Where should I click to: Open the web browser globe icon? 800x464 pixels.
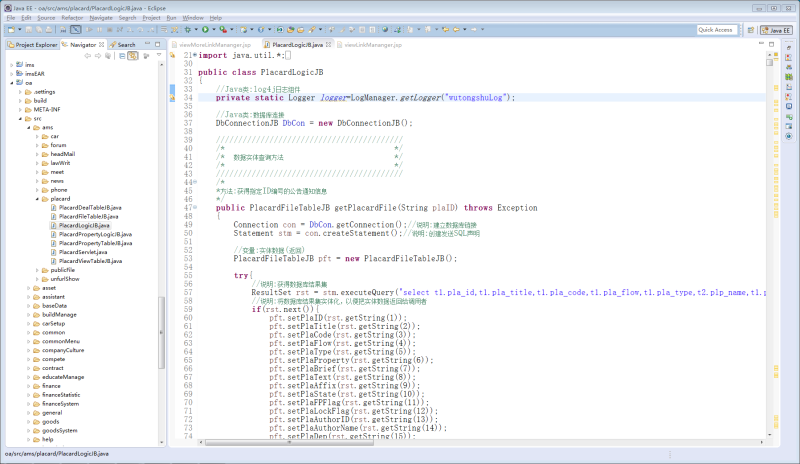(385, 30)
